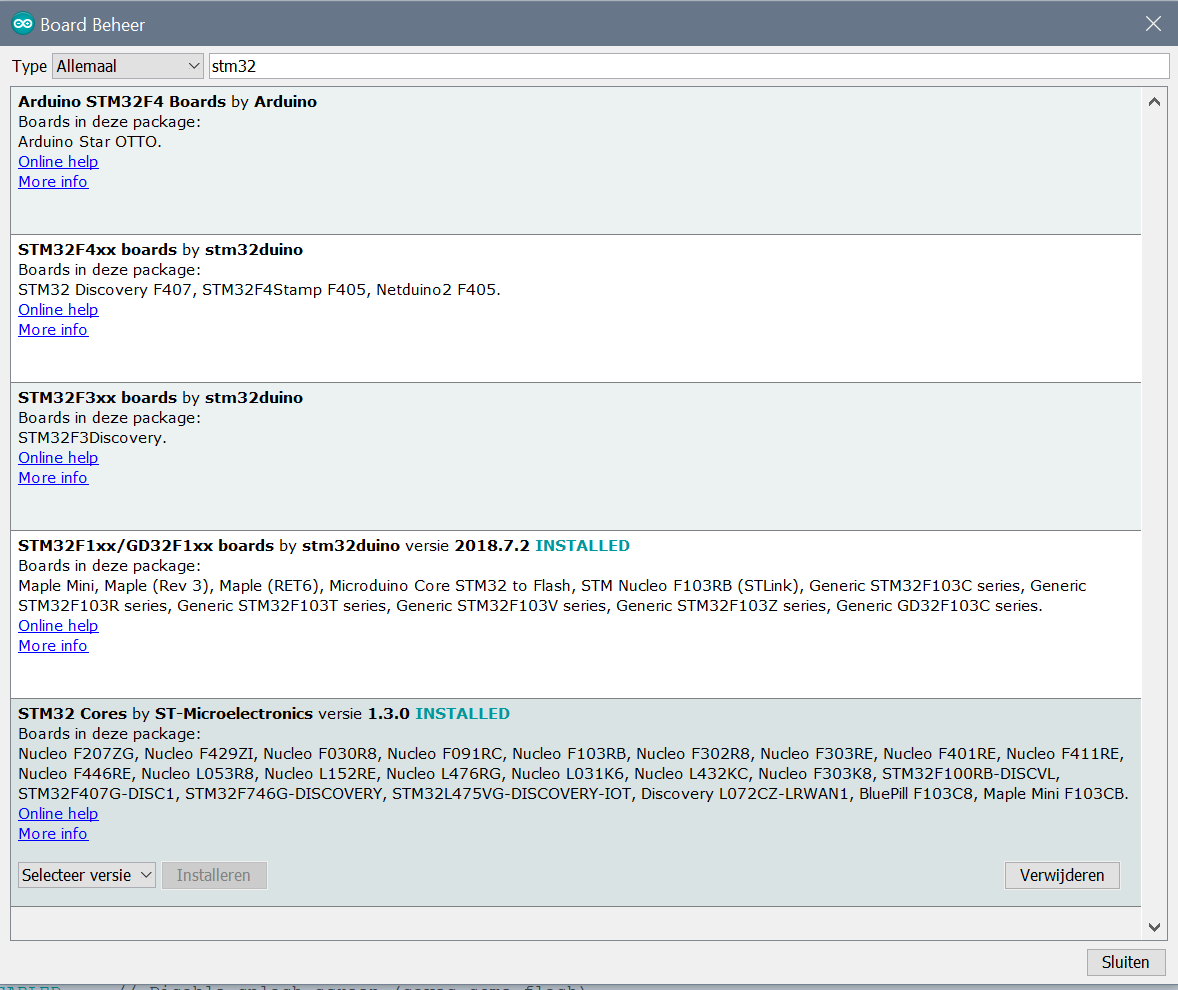Open Online help for STM32F1xx/GD32F1xx boards
Image resolution: width=1178 pixels, height=990 pixels.
[58, 626]
